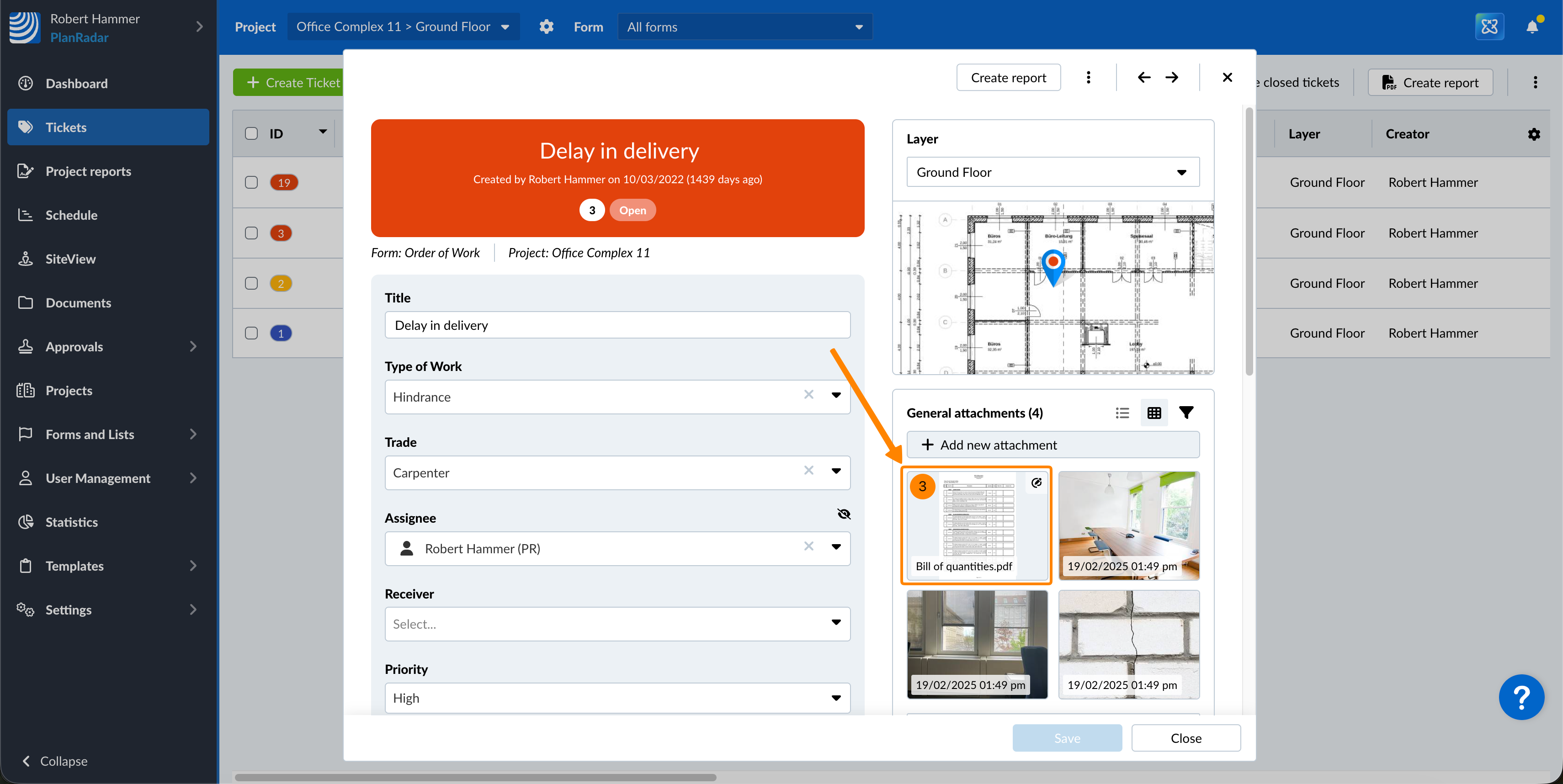Go to Documents in sidebar

click(78, 302)
